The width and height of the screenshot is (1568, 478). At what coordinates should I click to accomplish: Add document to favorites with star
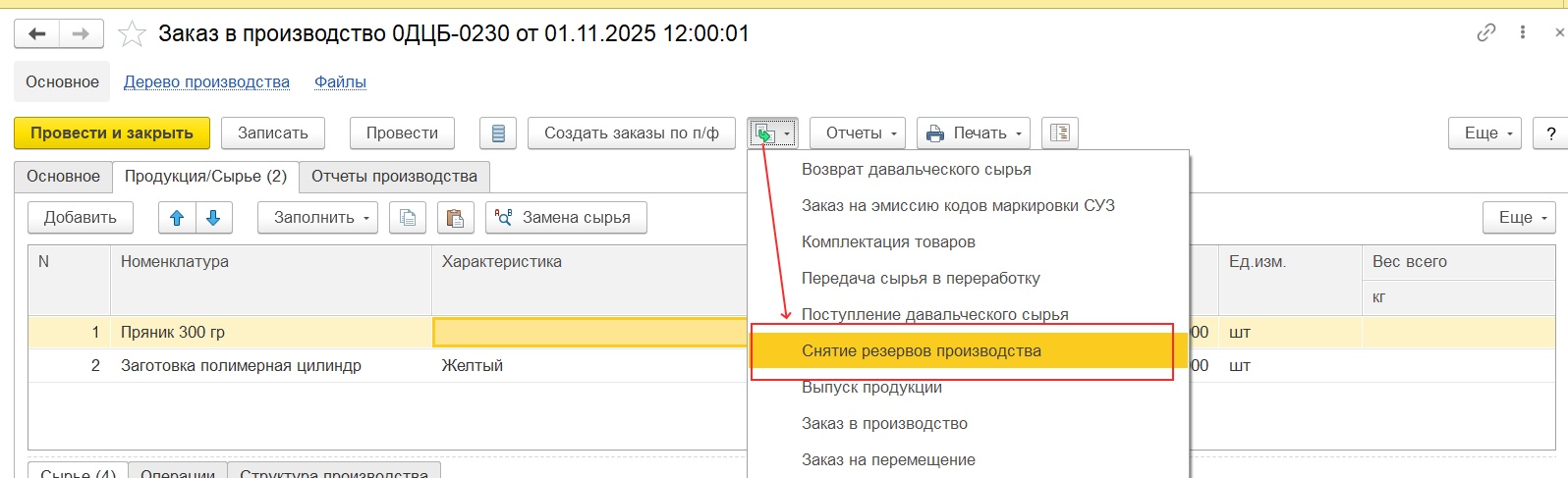click(132, 34)
